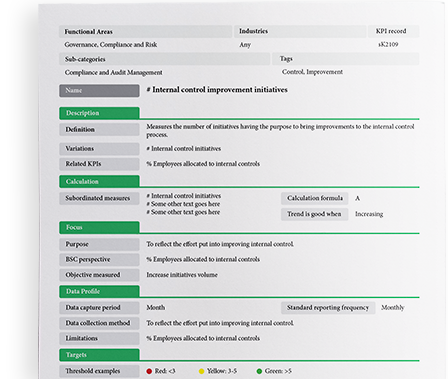Open the green Focus section header
The width and height of the screenshot is (448, 385).
click(99, 227)
